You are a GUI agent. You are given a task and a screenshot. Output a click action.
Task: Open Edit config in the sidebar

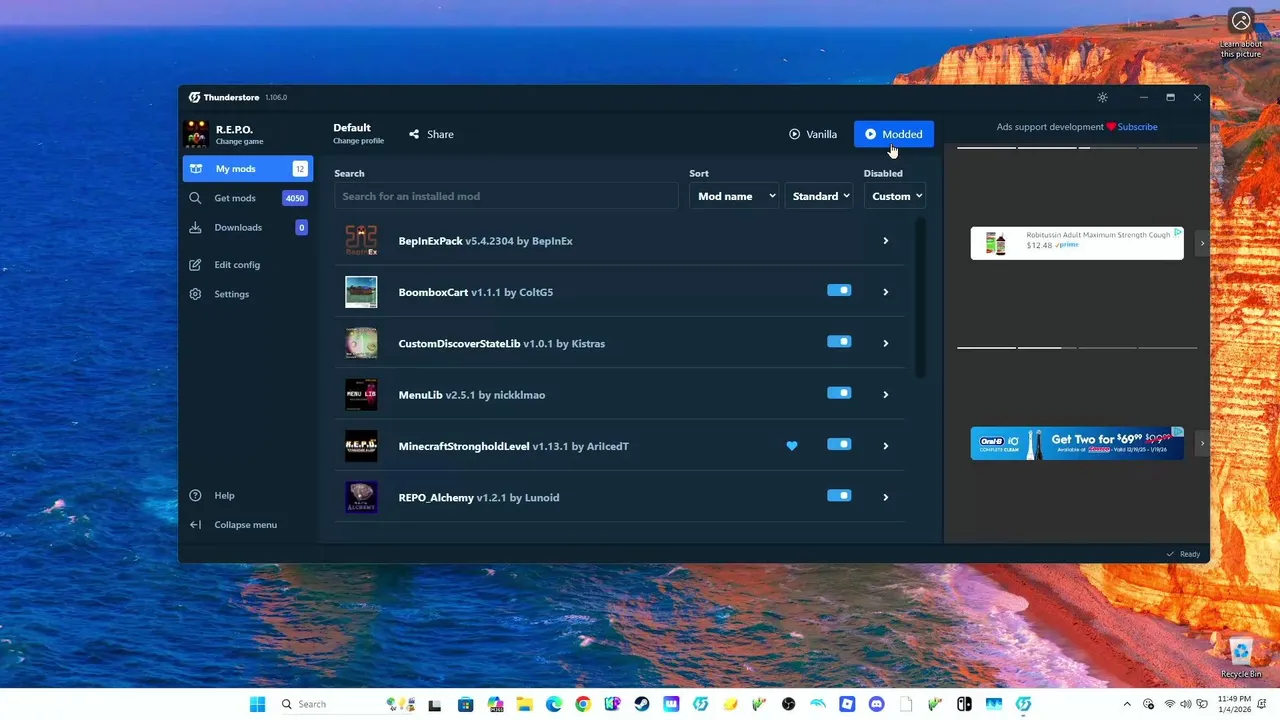pos(237,265)
